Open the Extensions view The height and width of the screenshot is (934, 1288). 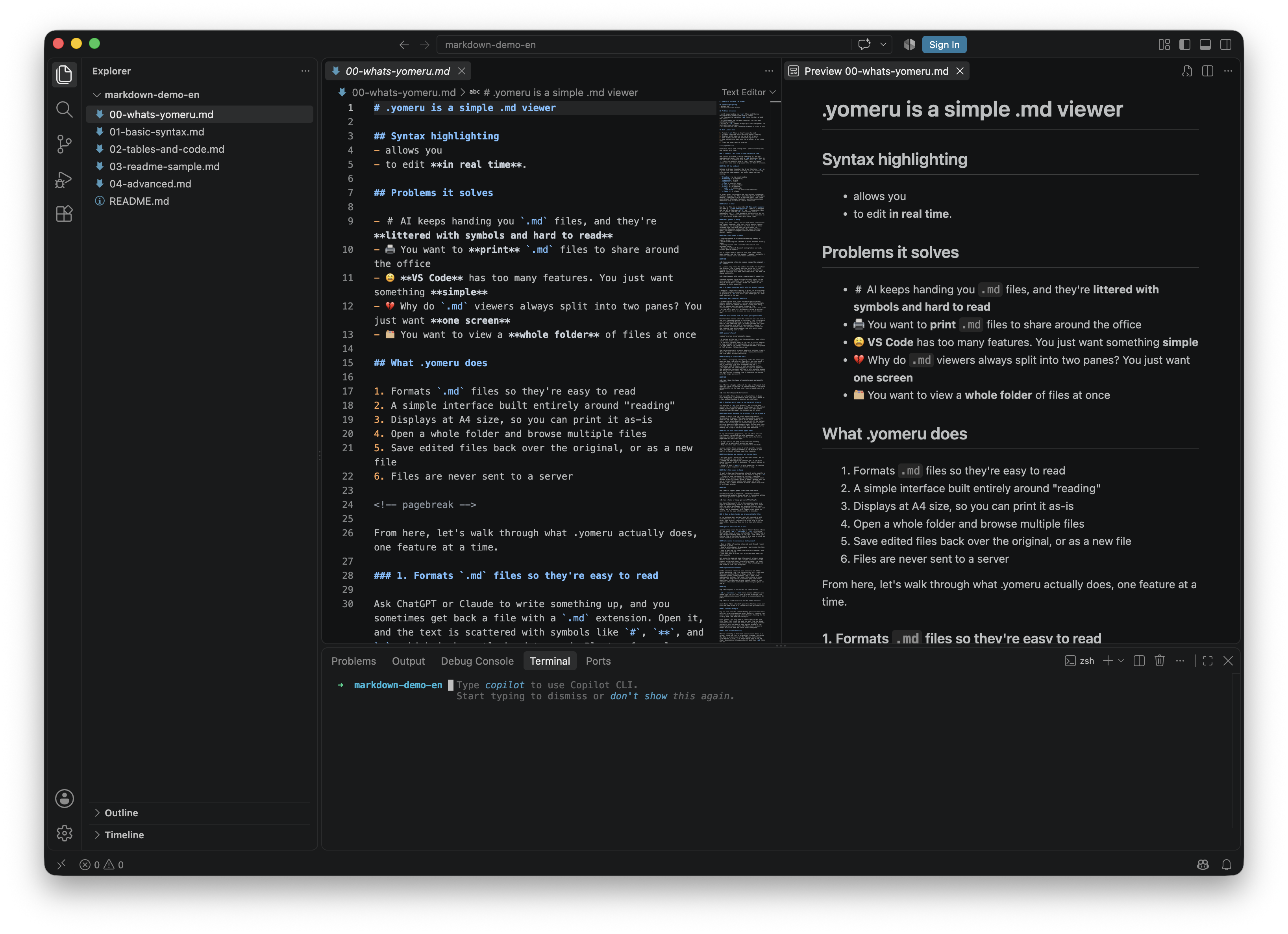(x=64, y=214)
